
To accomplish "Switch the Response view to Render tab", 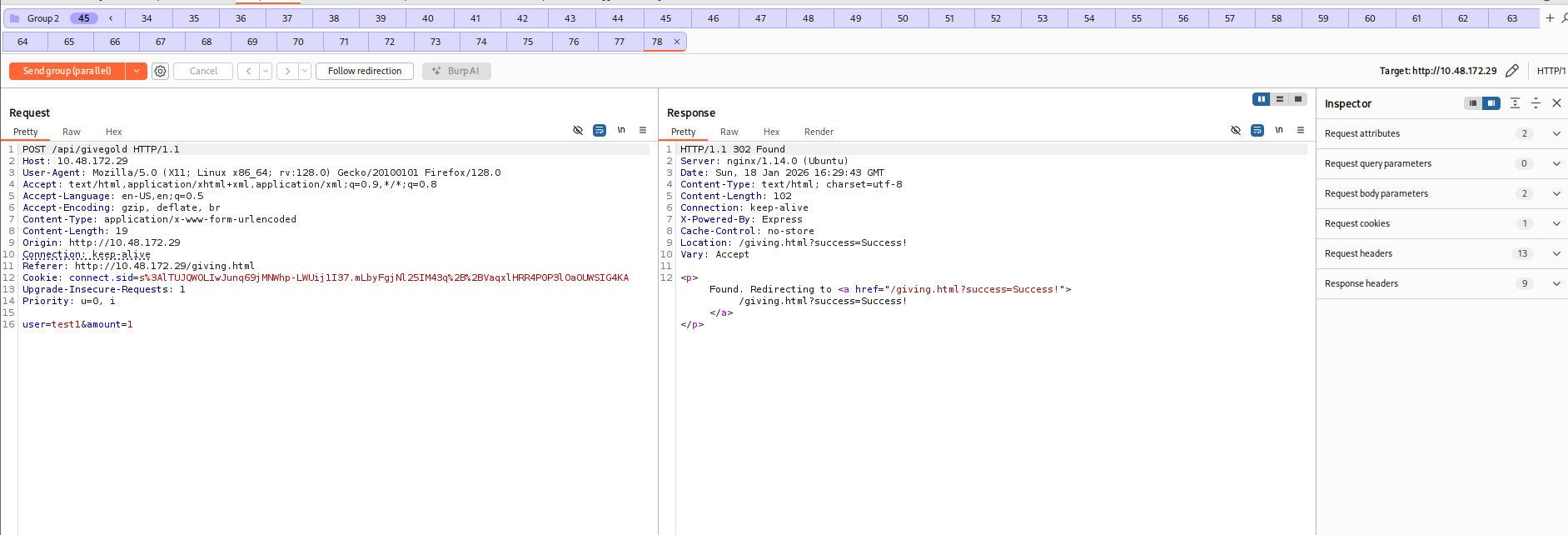I will [819, 132].
